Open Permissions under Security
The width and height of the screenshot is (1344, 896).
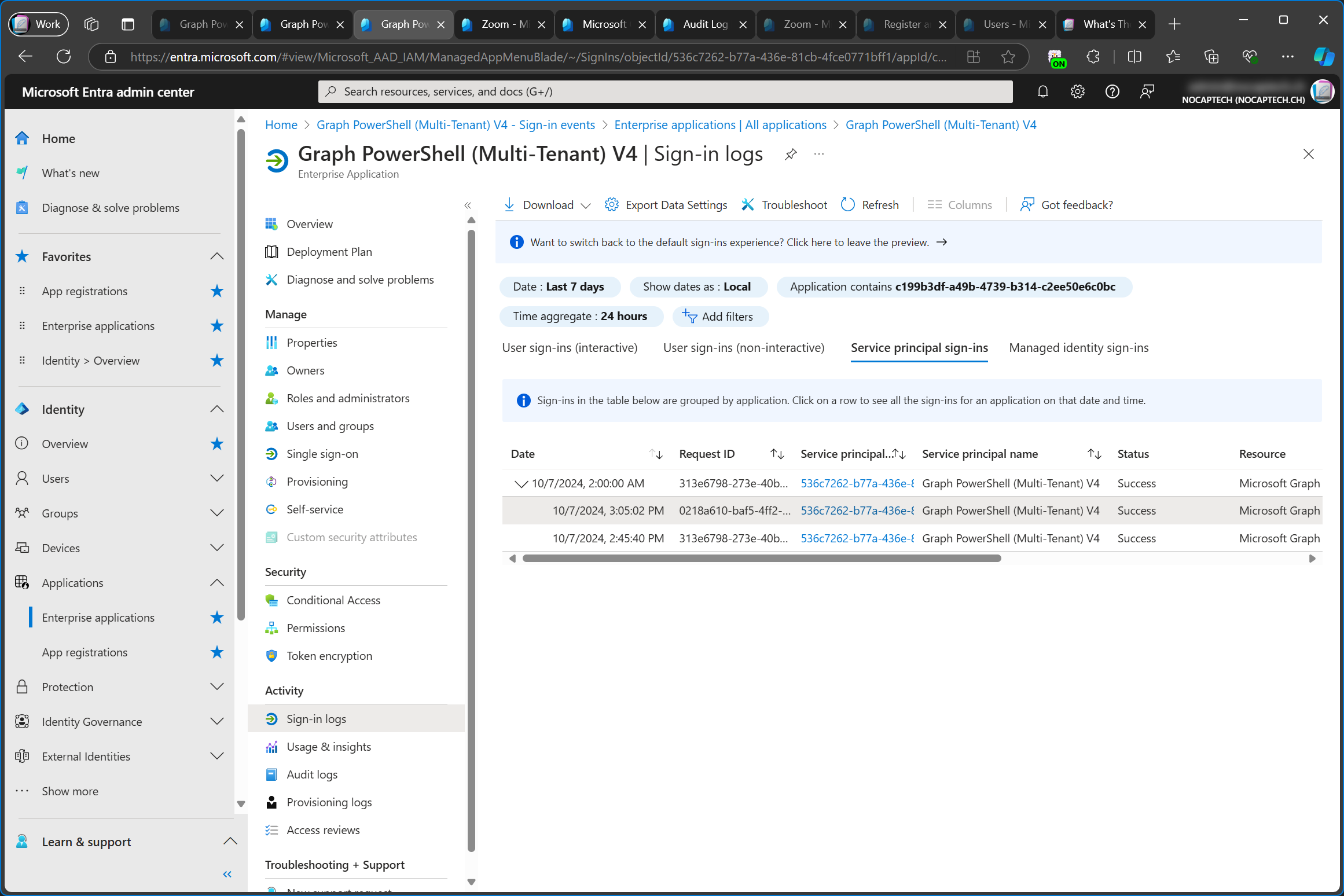(x=316, y=628)
